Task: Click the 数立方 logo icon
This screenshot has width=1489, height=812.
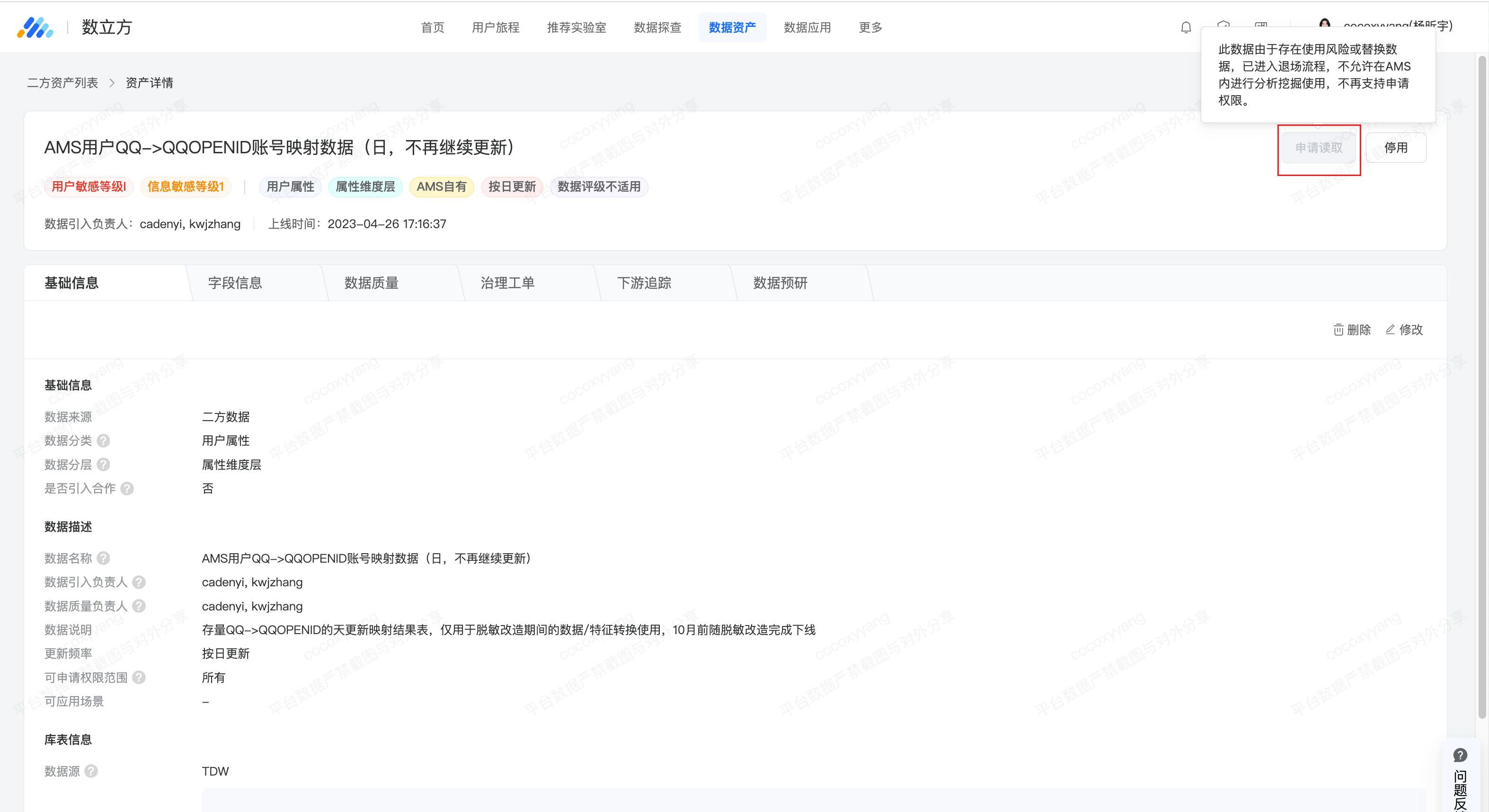Action: pos(35,27)
